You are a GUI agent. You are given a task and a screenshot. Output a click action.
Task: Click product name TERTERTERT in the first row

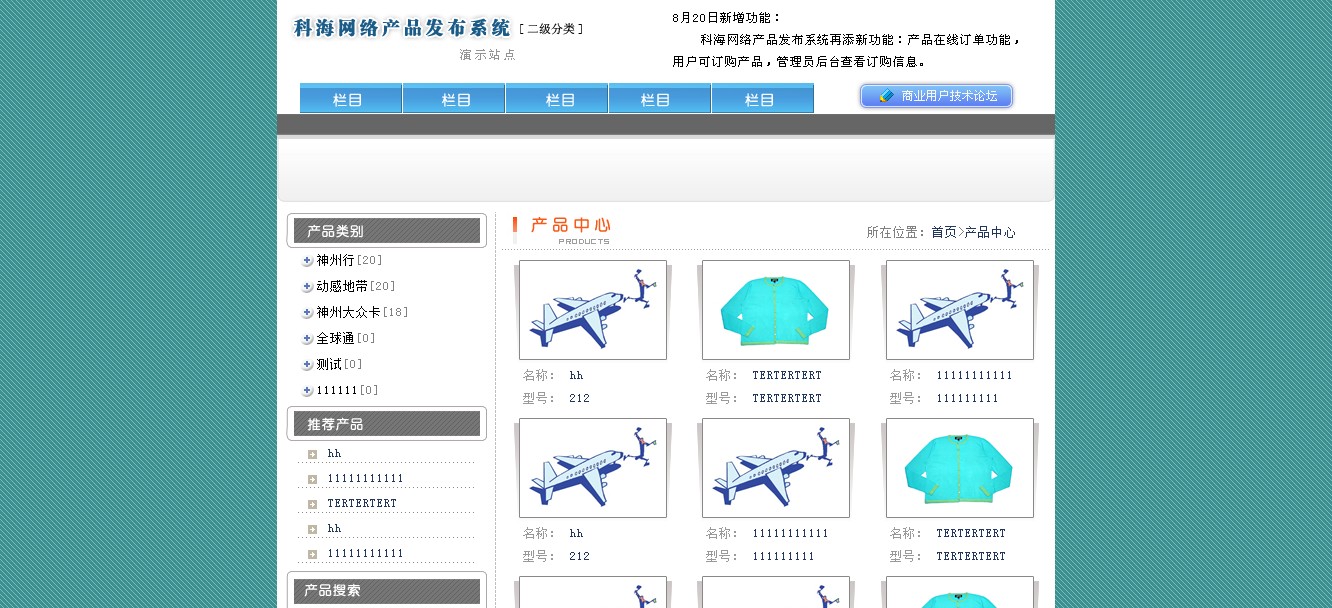pos(787,376)
